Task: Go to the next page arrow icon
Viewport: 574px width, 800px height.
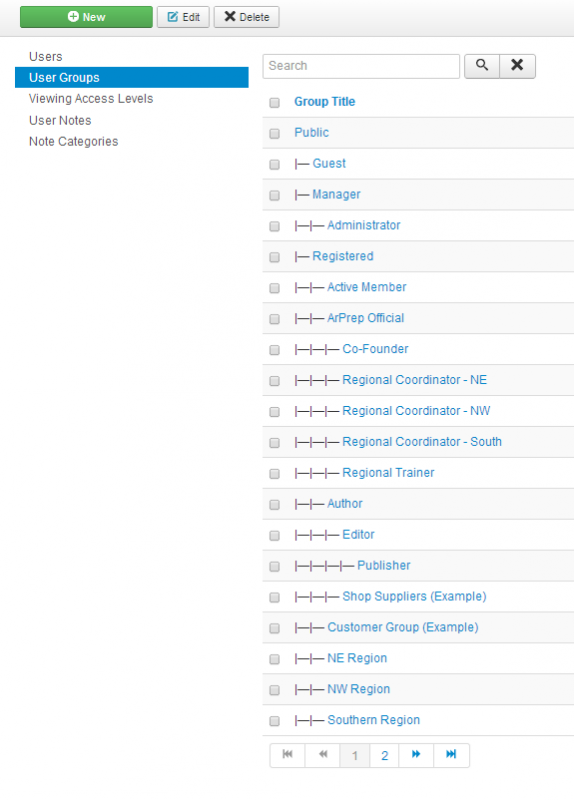Action: click(x=416, y=755)
